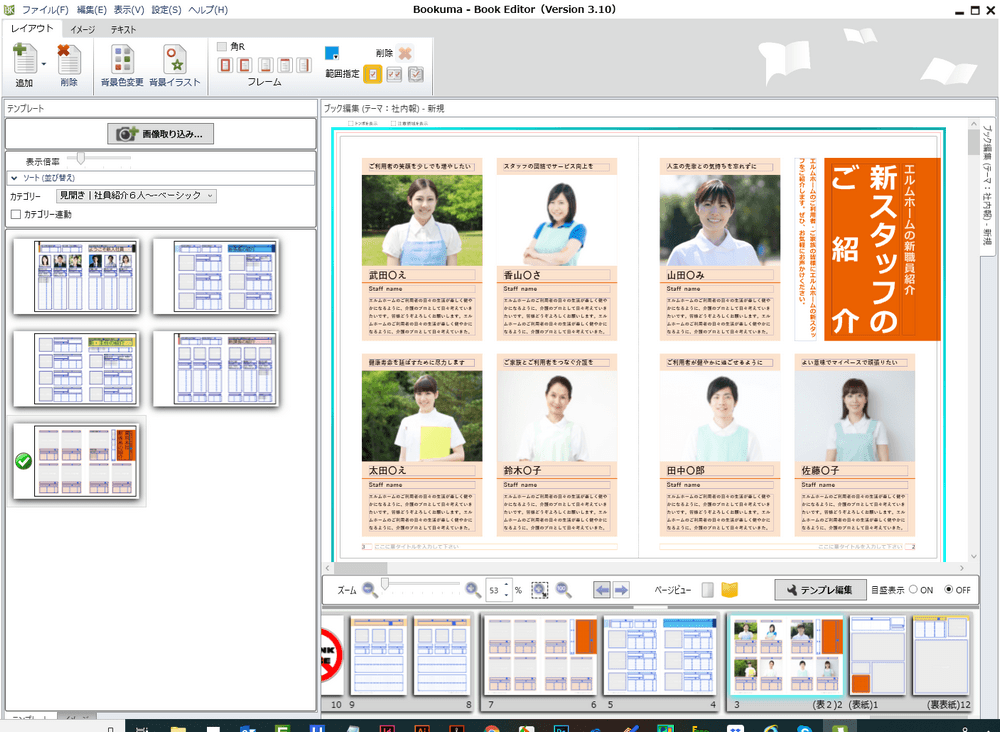Select the yellow open-book page view icon
The height and width of the screenshot is (732, 1000).
pyautogui.click(x=729, y=590)
